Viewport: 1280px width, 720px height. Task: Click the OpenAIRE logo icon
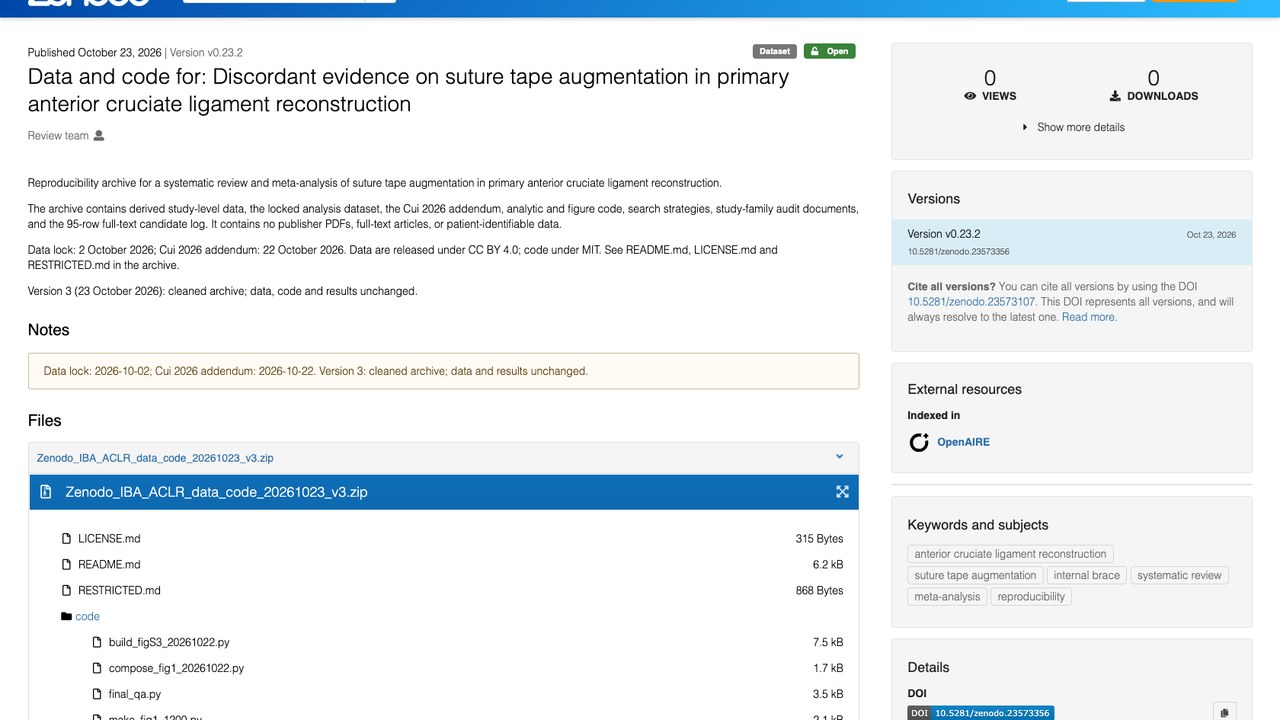click(919, 442)
